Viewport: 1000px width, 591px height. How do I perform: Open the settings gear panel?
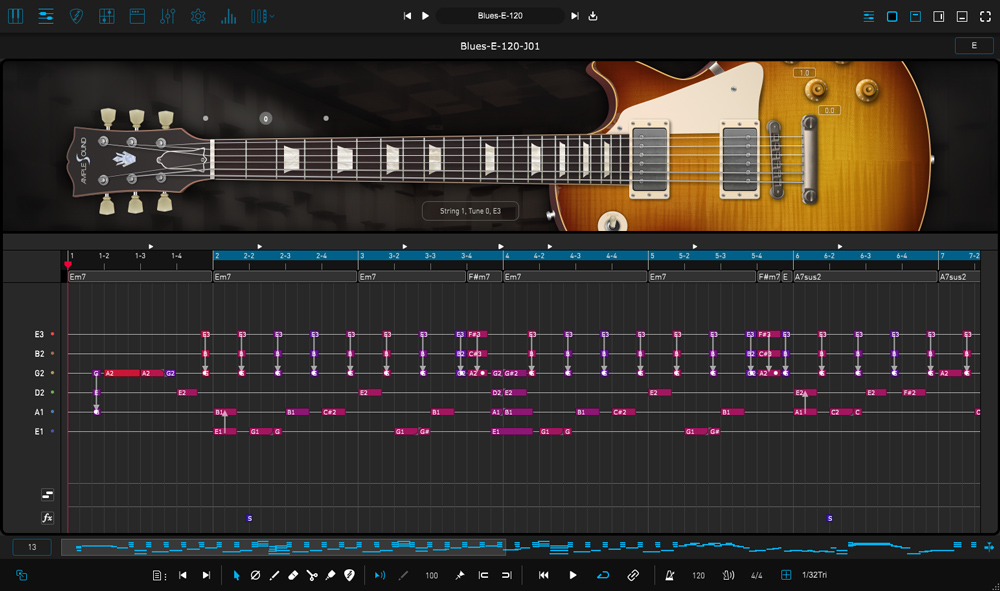tap(198, 16)
